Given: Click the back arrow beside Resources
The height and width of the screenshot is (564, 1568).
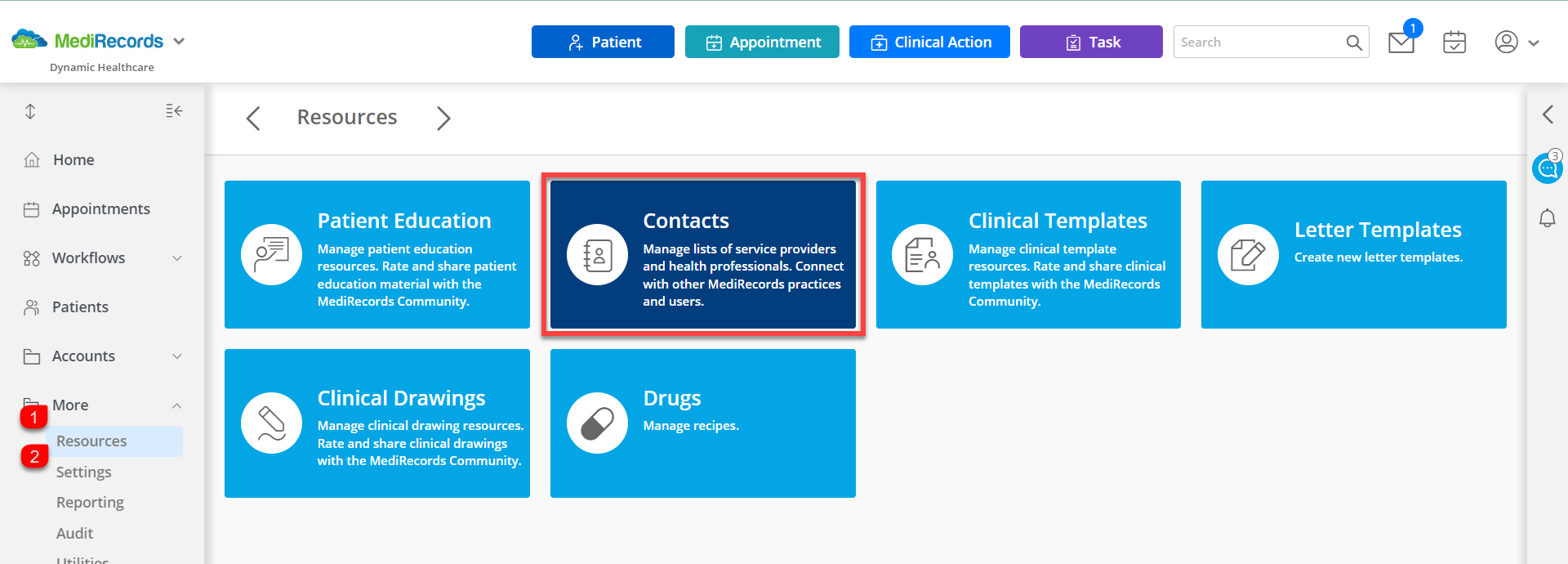Looking at the screenshot, I should tap(253, 119).
